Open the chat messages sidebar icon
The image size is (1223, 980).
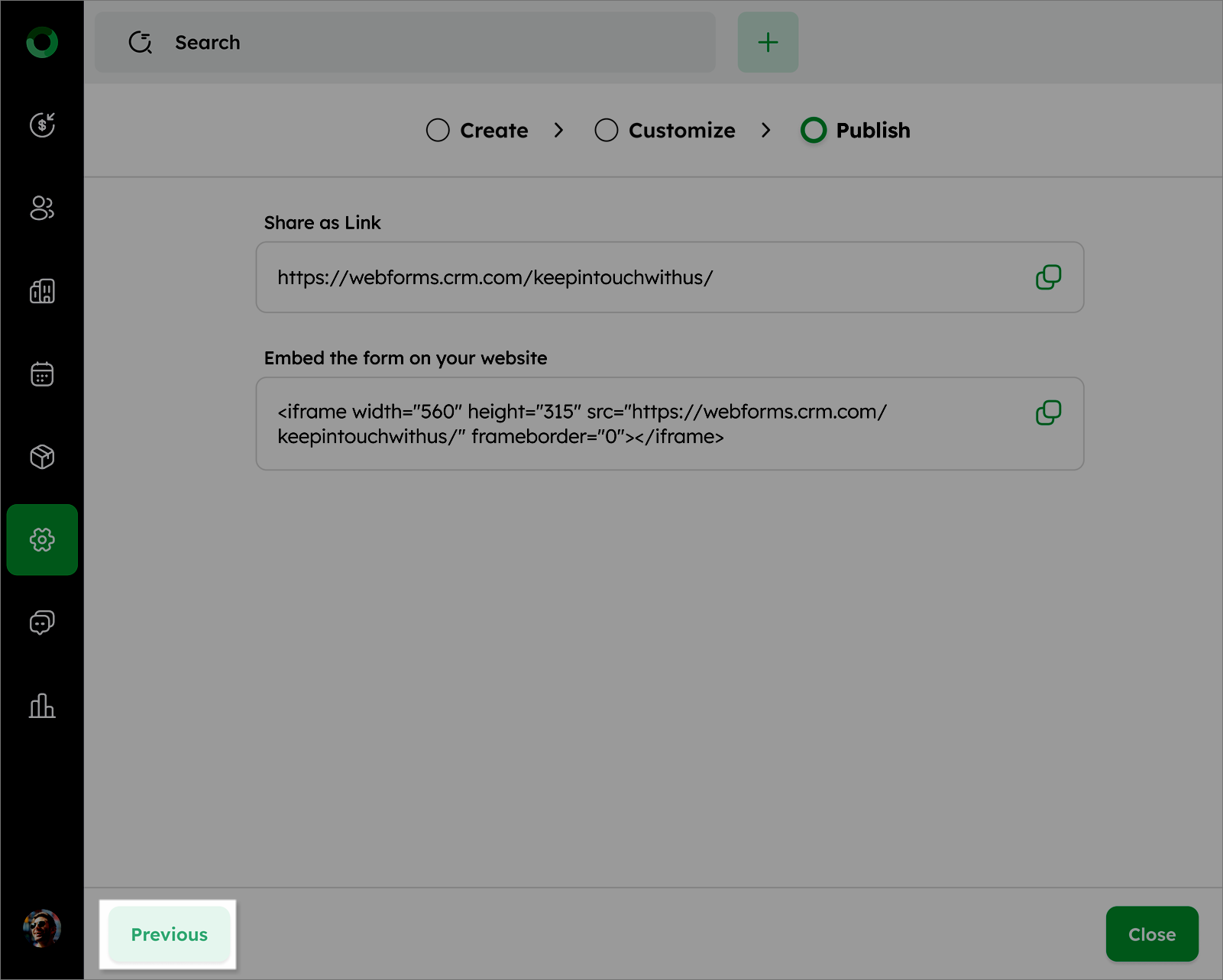[42, 623]
